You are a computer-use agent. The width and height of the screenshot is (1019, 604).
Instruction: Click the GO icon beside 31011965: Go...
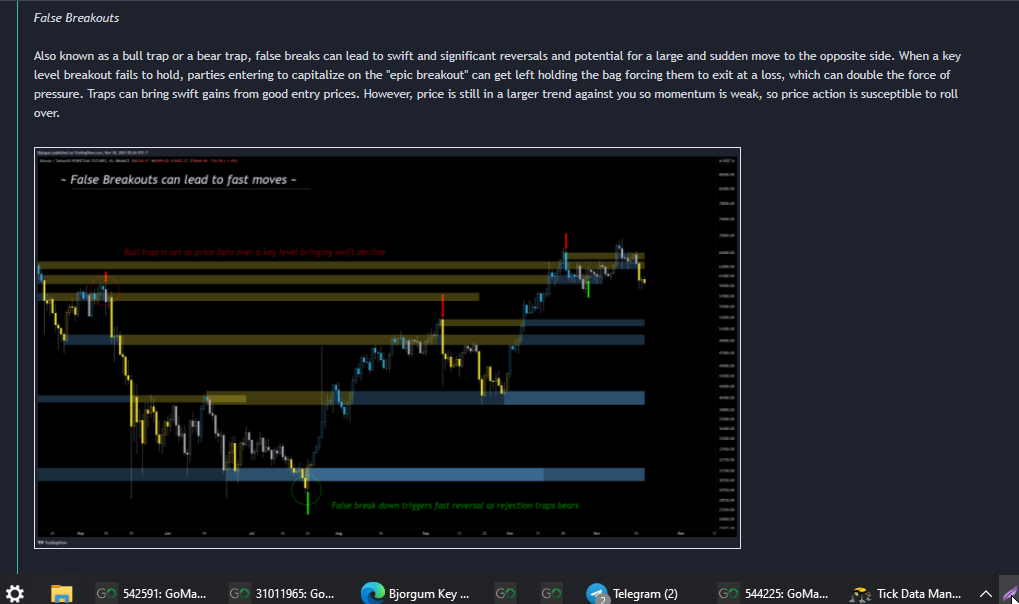[x=239, y=593]
